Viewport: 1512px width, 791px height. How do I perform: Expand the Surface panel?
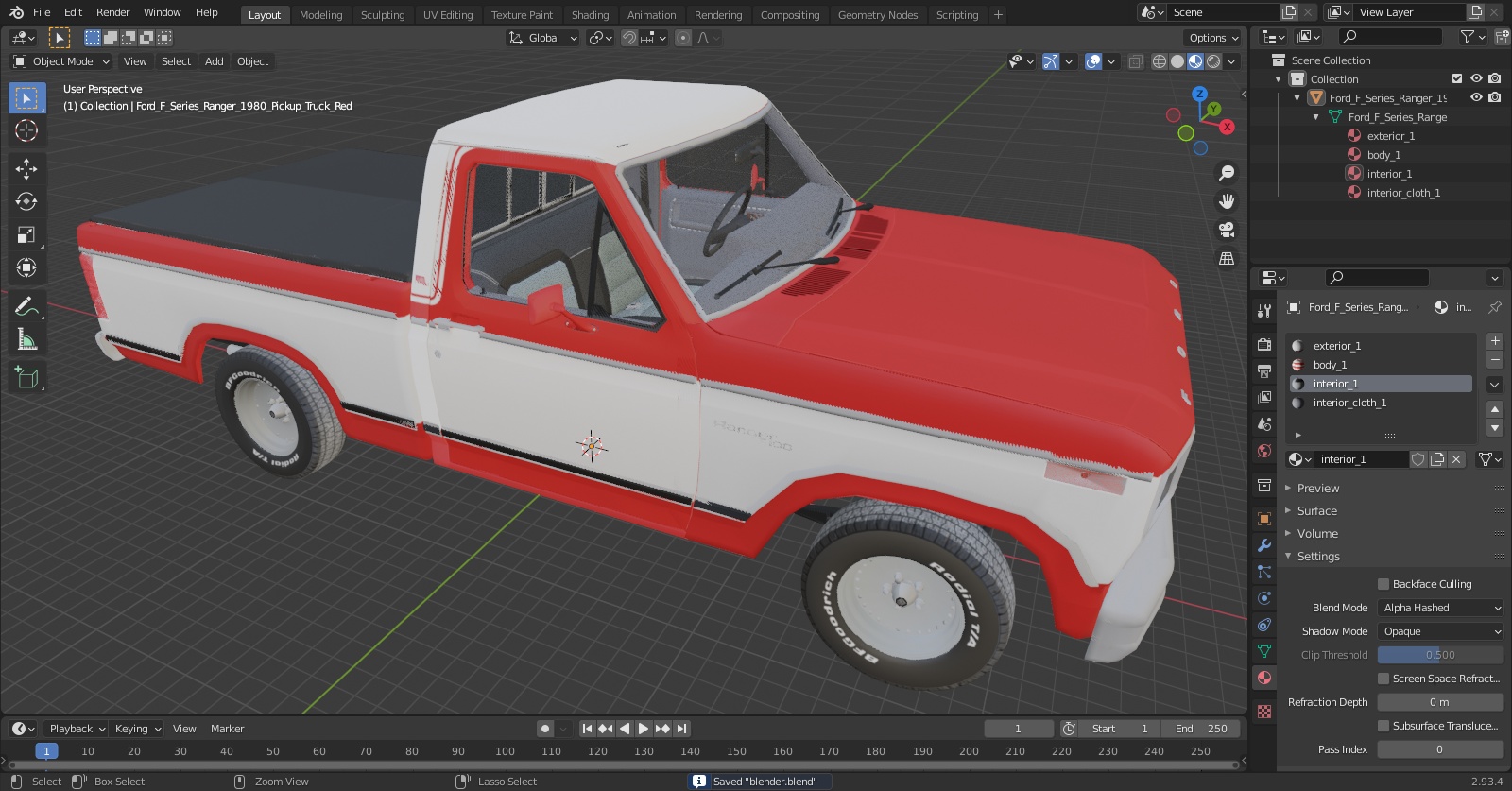1316,511
